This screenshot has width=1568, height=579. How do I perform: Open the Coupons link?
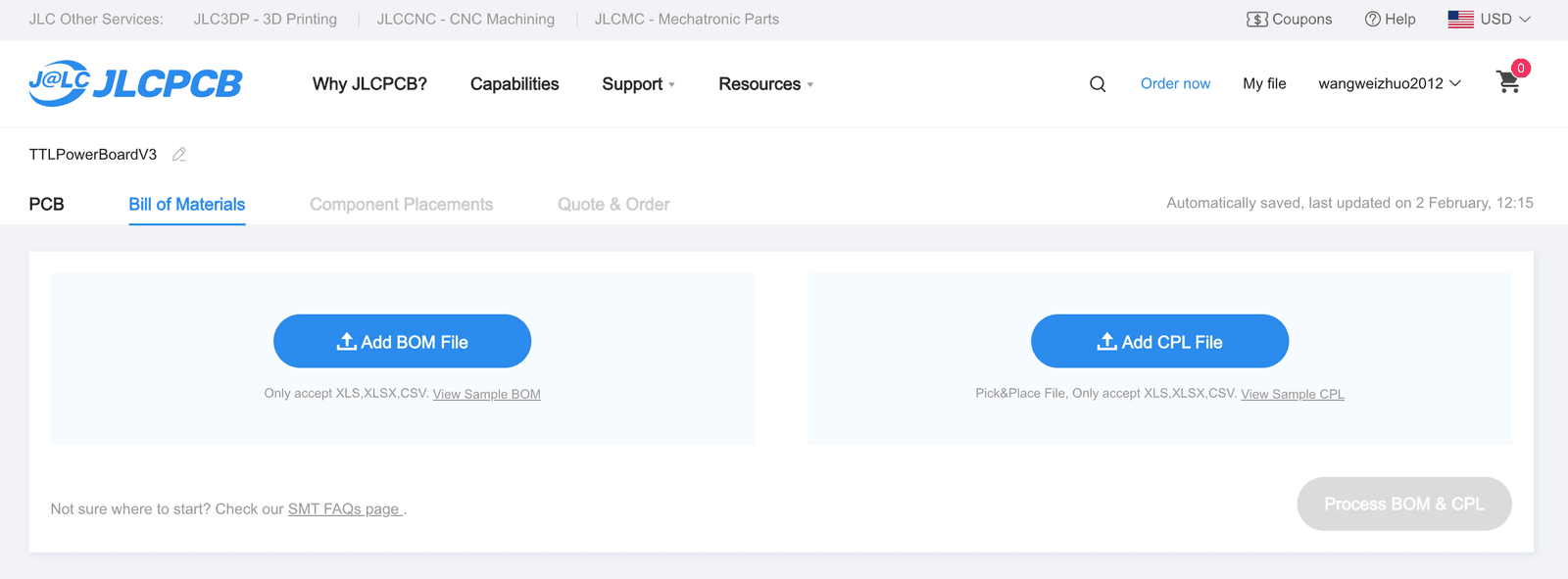1289,19
